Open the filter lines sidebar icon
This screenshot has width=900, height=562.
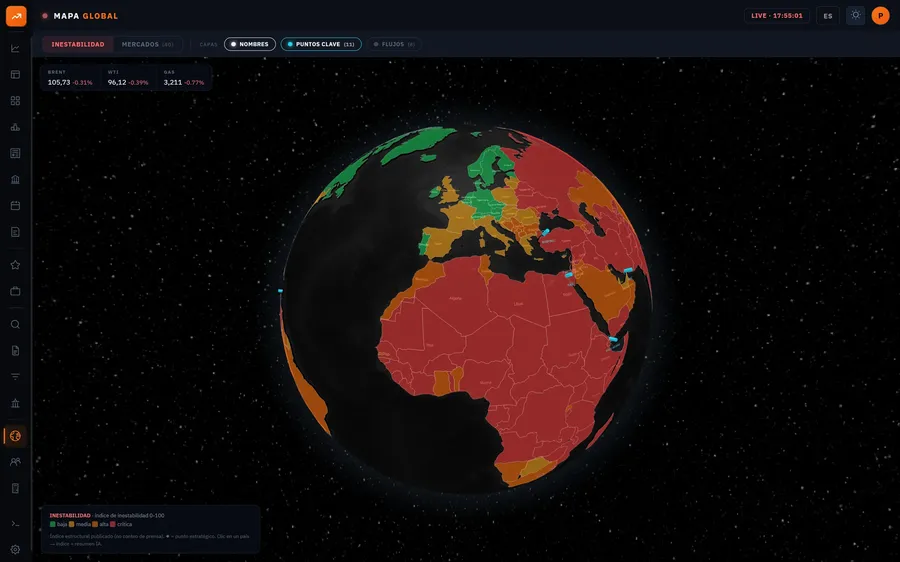[x=15, y=377]
